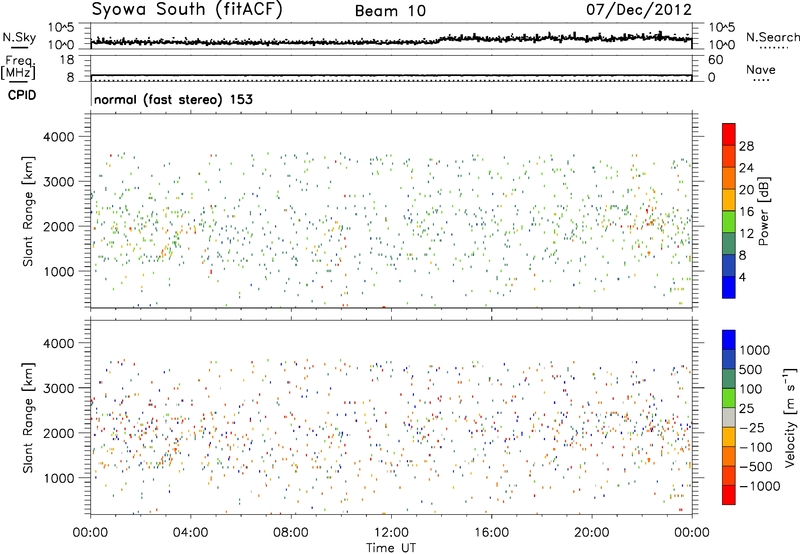Click the 'CPID' label

(22, 95)
